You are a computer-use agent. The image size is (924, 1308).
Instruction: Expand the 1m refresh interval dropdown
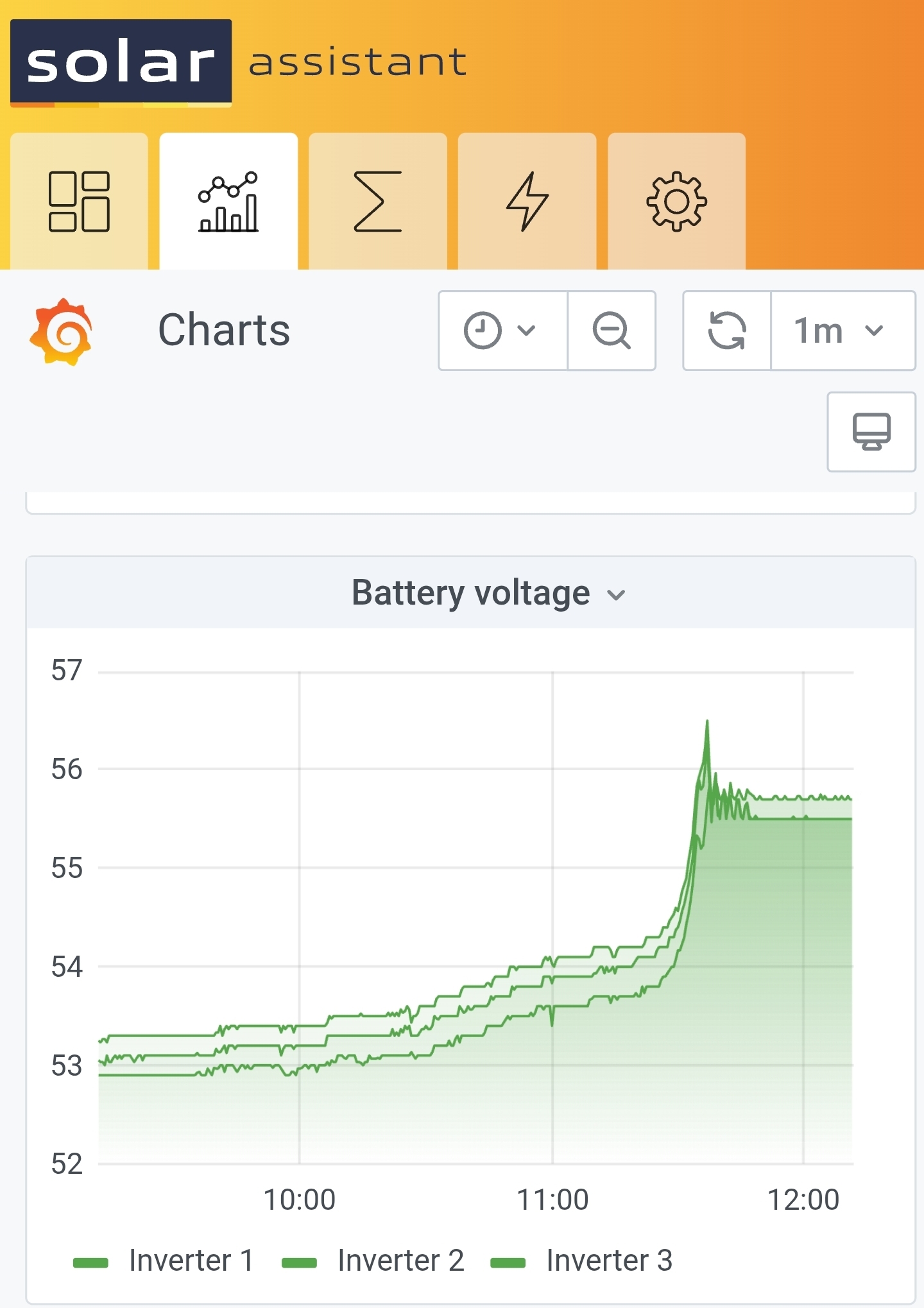pos(843,331)
